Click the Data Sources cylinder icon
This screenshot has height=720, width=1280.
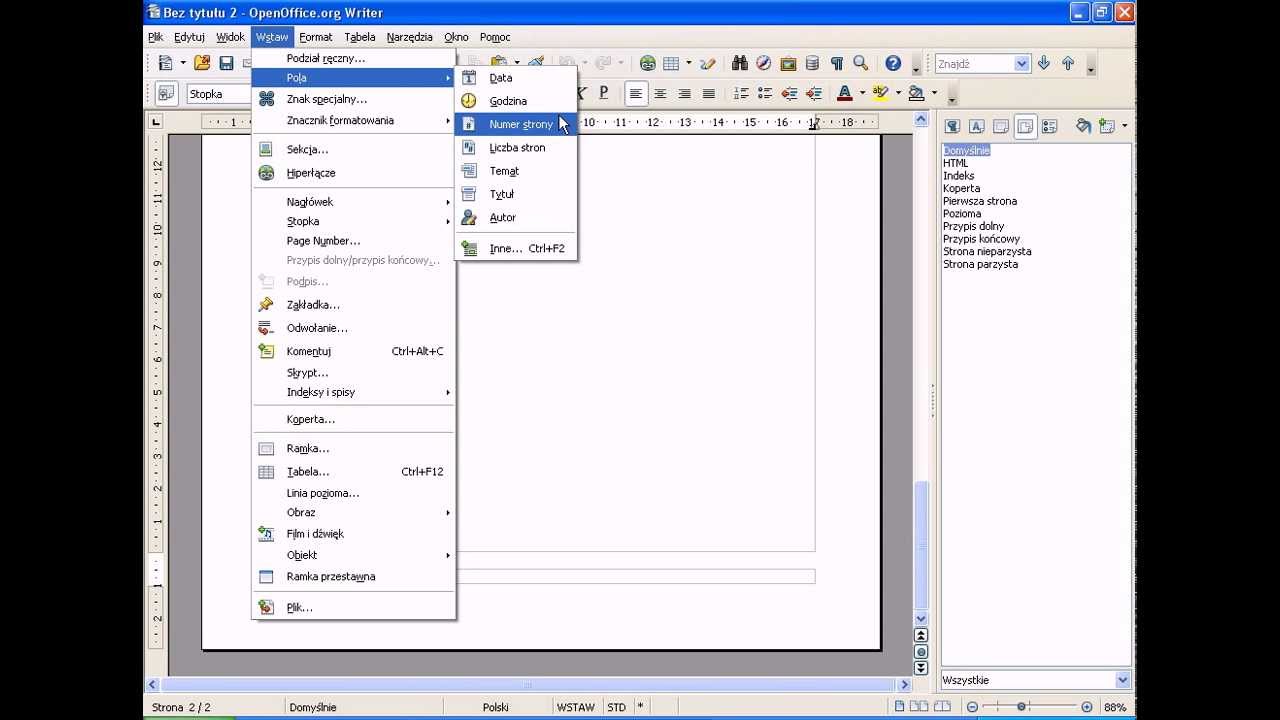(812, 63)
